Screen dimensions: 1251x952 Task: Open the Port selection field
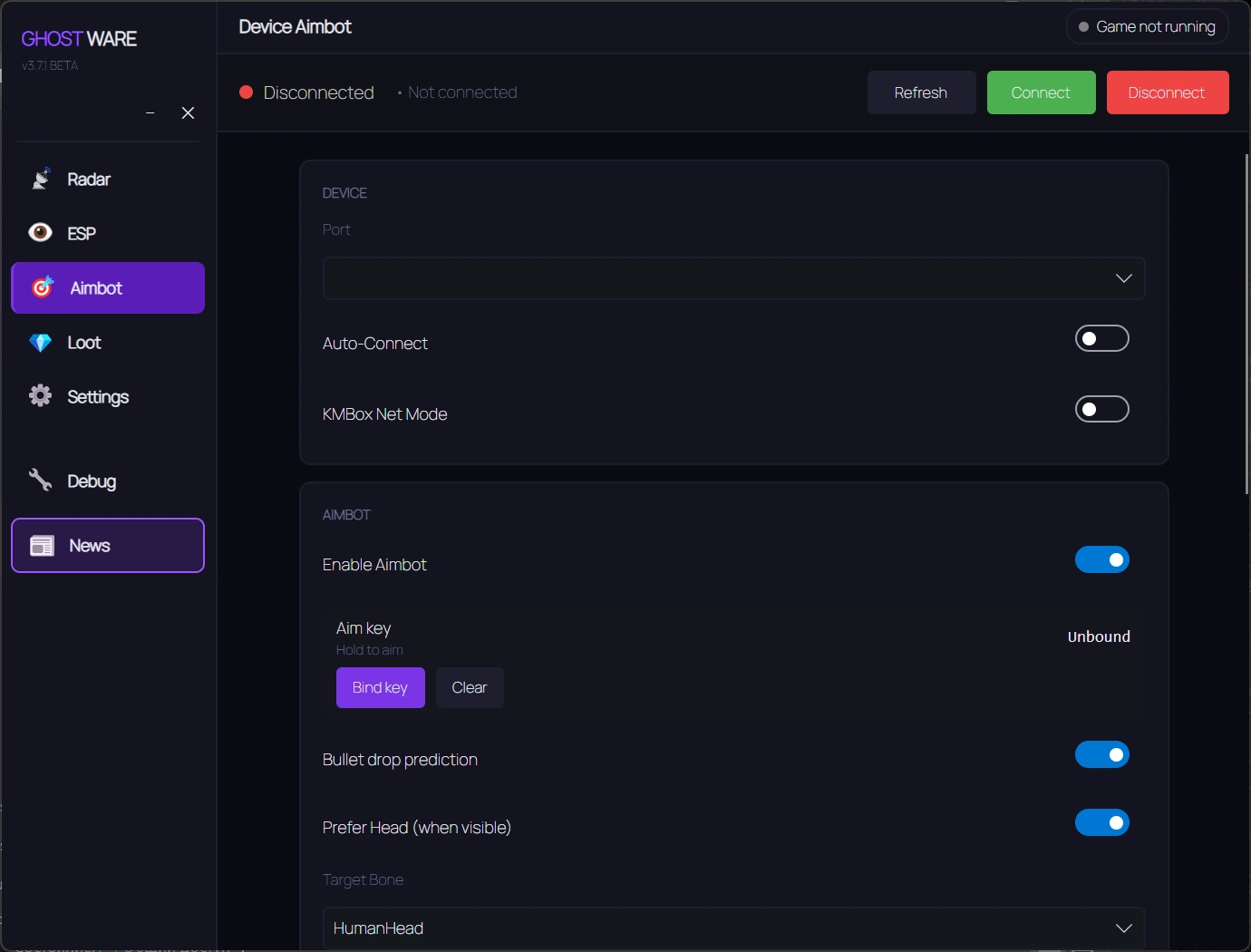click(x=733, y=278)
